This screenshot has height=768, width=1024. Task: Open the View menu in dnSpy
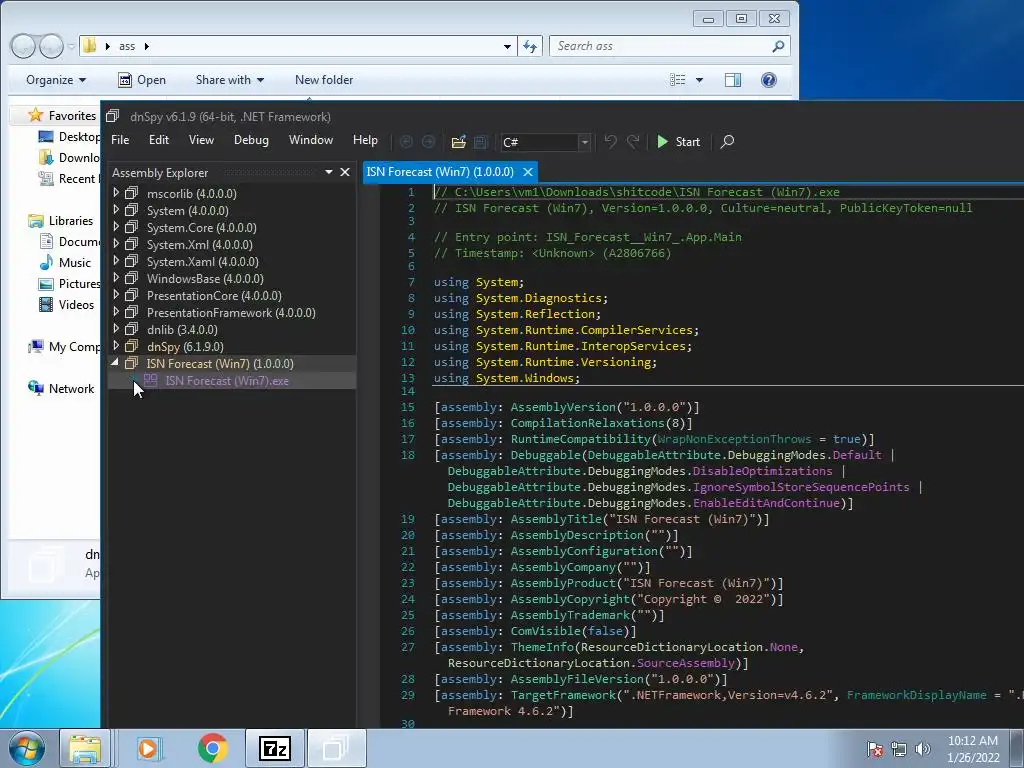click(201, 140)
